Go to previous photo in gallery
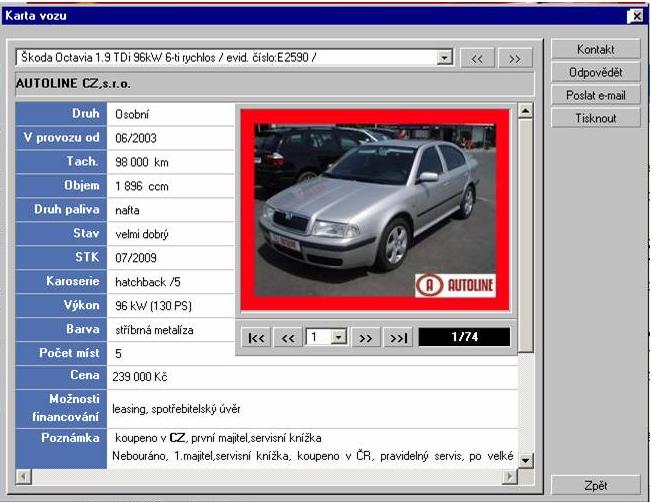 (288, 338)
